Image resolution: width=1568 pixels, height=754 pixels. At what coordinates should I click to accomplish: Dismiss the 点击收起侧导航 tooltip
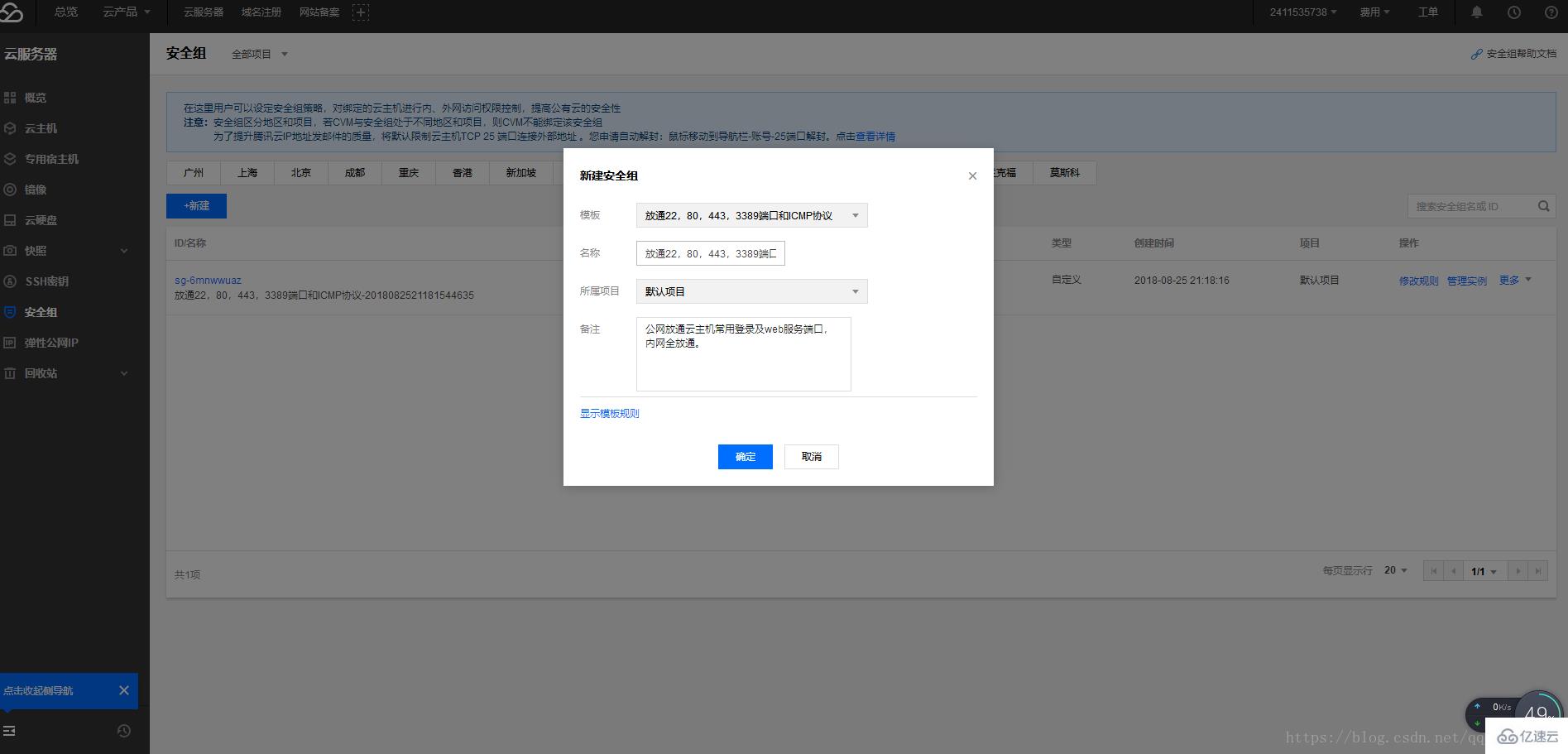point(123,690)
